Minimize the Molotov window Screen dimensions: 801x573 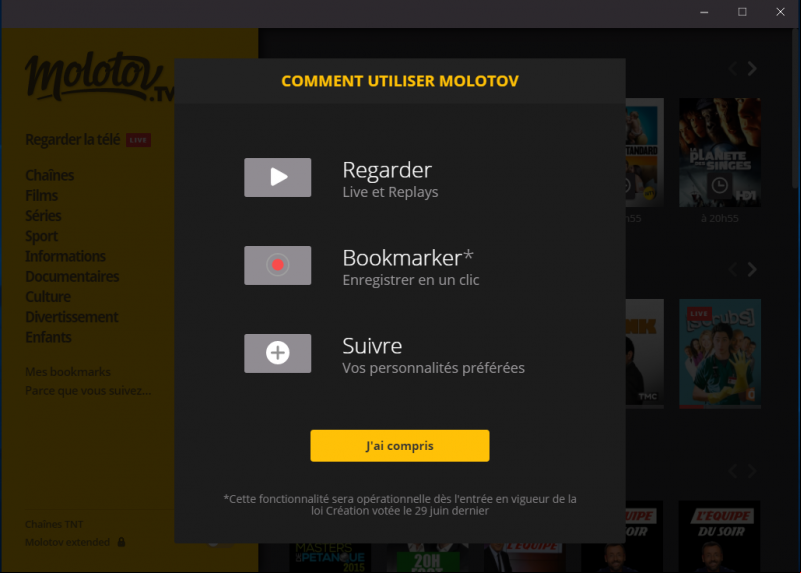[x=704, y=12]
